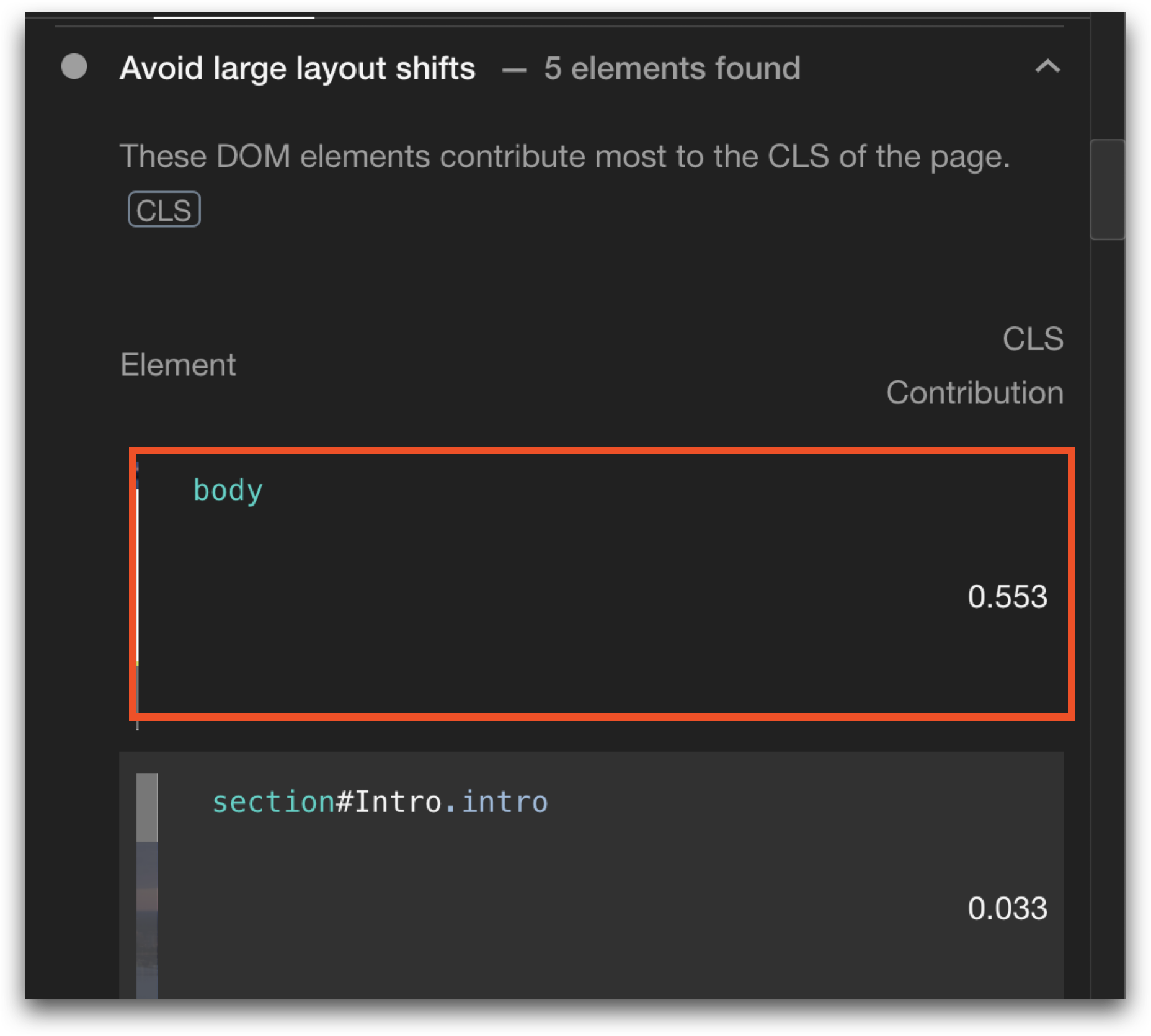Image resolution: width=1151 pixels, height=1036 pixels.
Task: Click the audit description about DOM elements
Action: (x=564, y=156)
